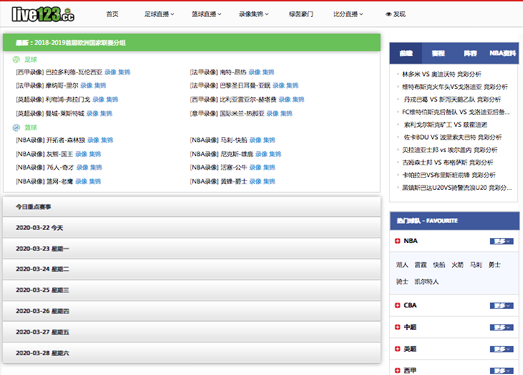Open 录像 link for 活塞-公牛 game

click(x=255, y=167)
